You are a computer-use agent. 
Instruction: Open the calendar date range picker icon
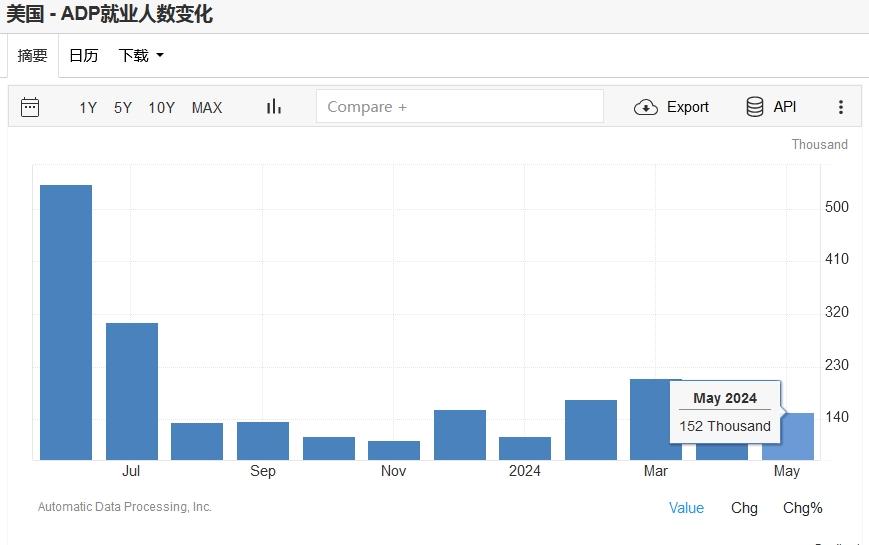30,107
